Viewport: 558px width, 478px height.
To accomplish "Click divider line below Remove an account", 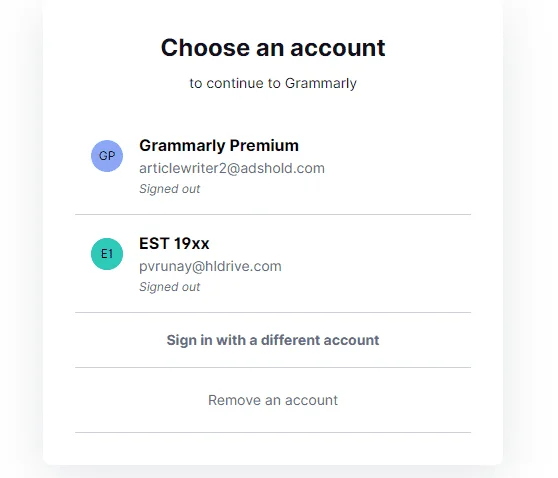I will click(273, 432).
